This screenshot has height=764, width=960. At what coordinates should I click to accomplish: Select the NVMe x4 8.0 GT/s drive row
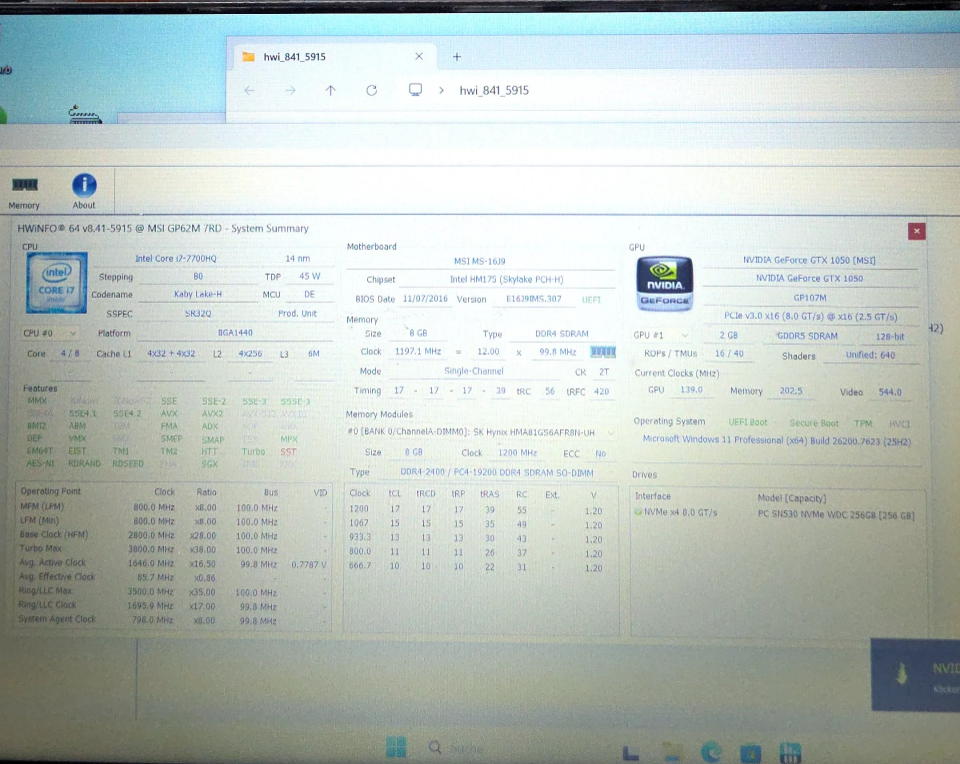[775, 514]
